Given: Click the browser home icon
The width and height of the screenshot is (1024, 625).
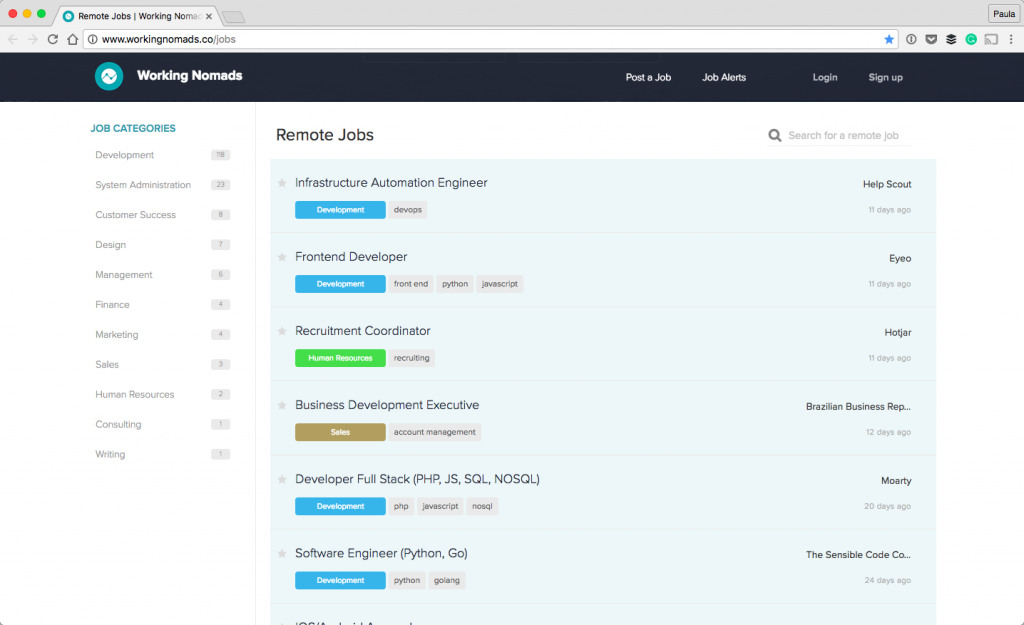Looking at the screenshot, I should click(x=74, y=38).
